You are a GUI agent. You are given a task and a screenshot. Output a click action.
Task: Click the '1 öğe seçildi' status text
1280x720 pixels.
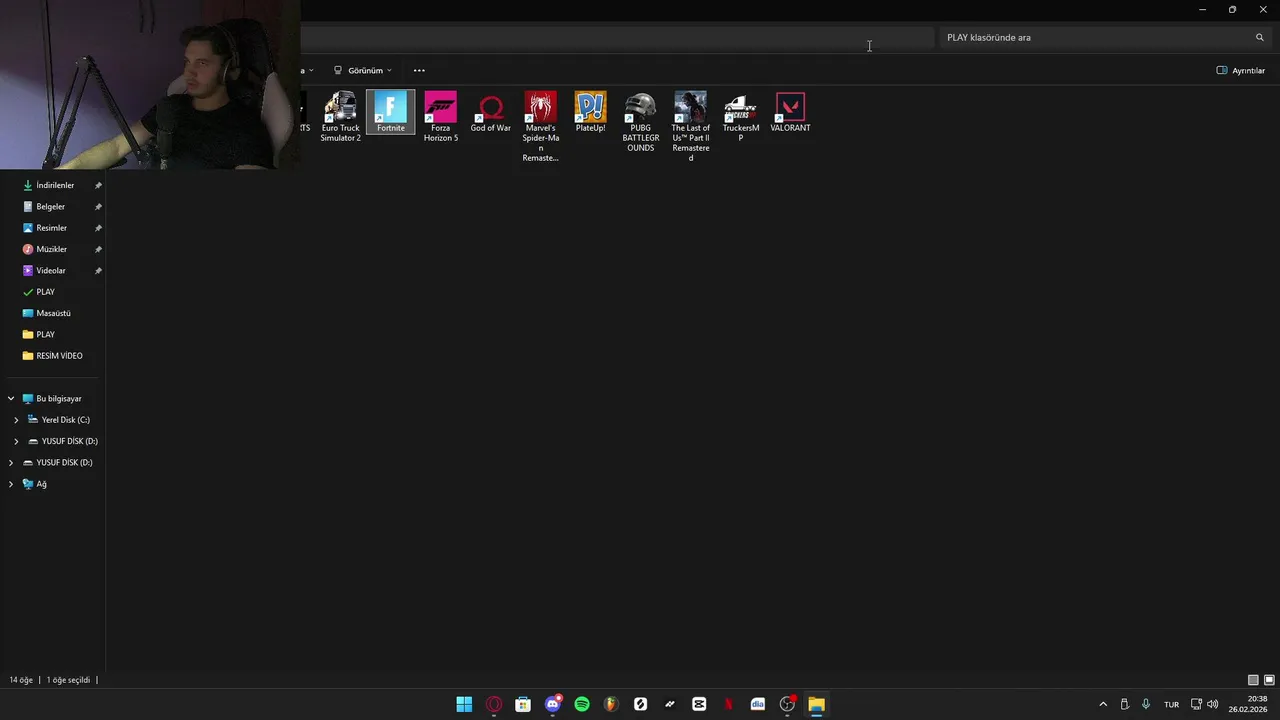coord(68,680)
